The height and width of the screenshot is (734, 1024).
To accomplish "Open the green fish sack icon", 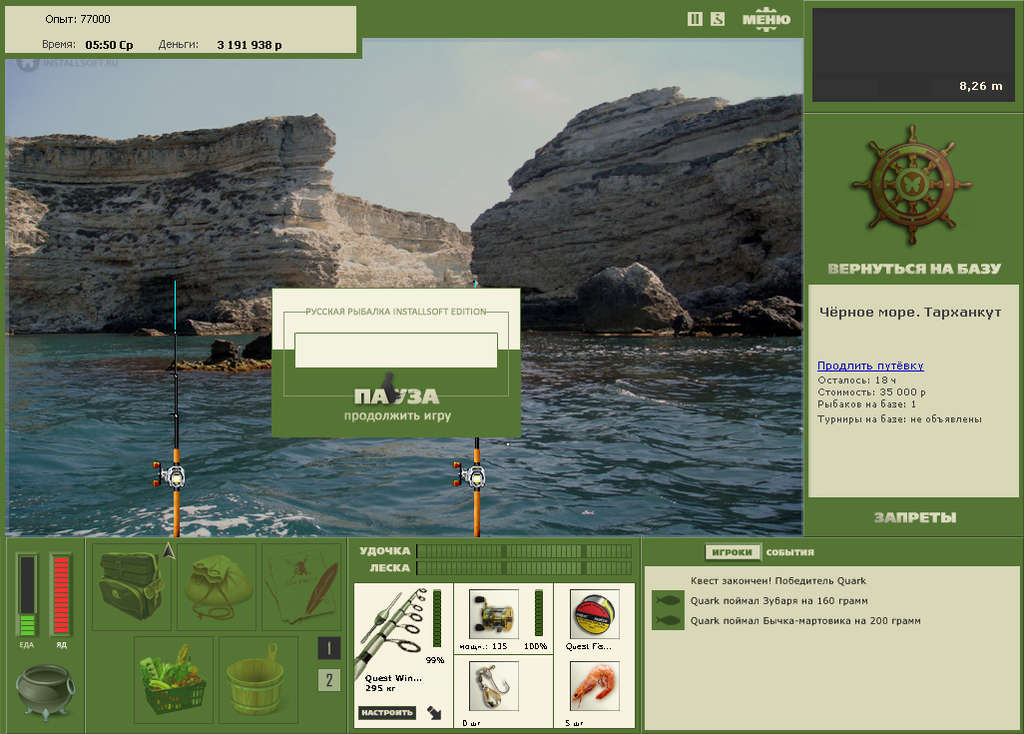I will pyautogui.click(x=217, y=586).
